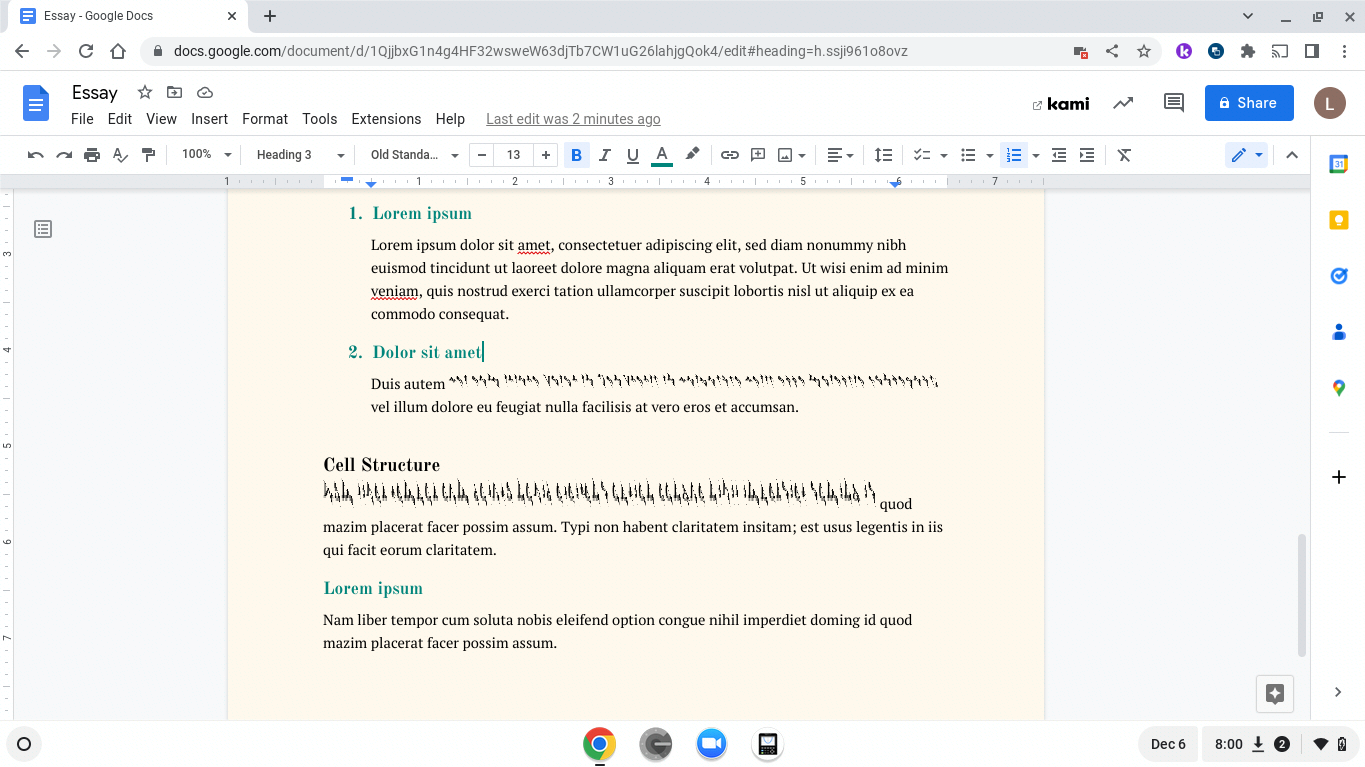1365x767 pixels.
Task: Expand the 100% zoom dropdown
Action: (206, 155)
